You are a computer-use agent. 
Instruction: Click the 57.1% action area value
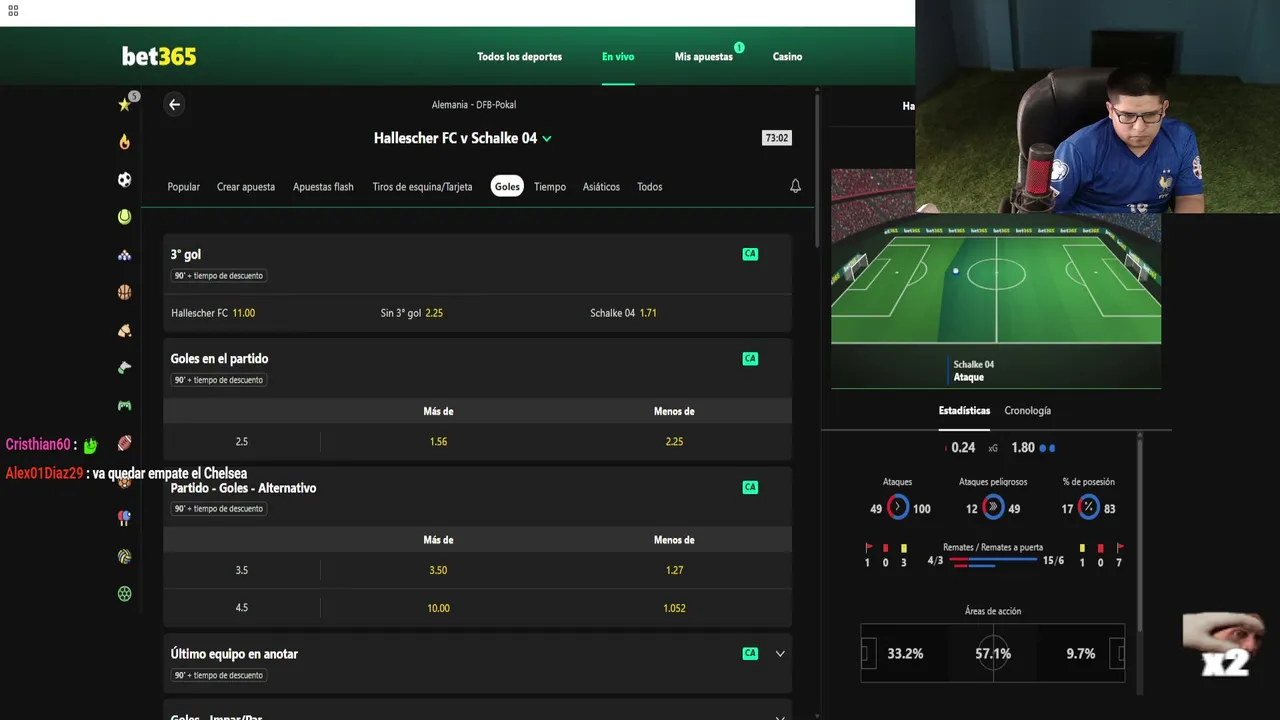pyautogui.click(x=993, y=654)
